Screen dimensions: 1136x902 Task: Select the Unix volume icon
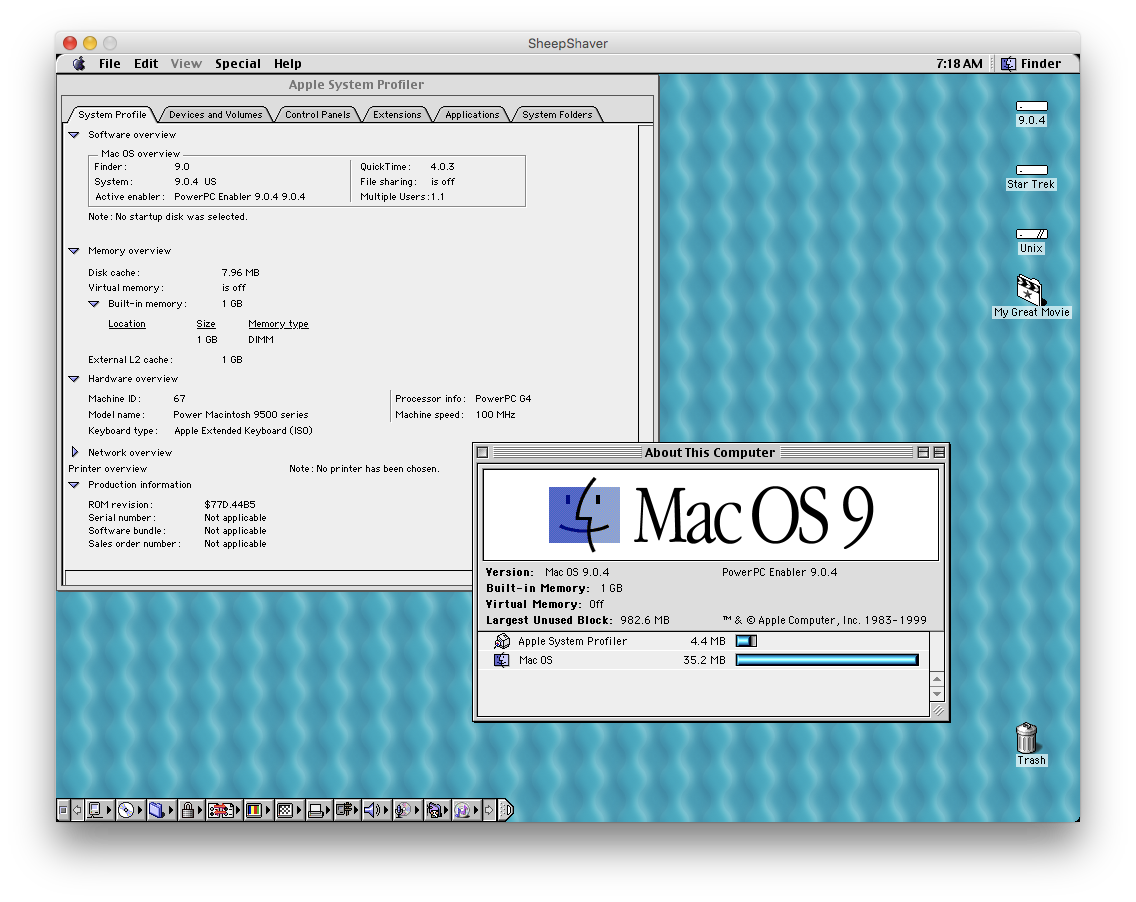[x=1032, y=233]
